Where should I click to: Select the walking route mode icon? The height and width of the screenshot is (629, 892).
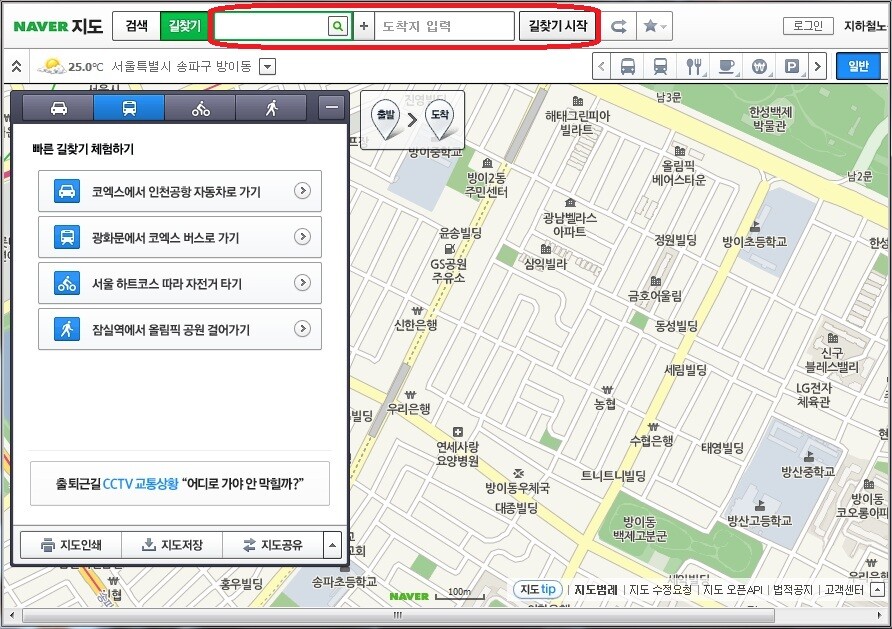270,108
